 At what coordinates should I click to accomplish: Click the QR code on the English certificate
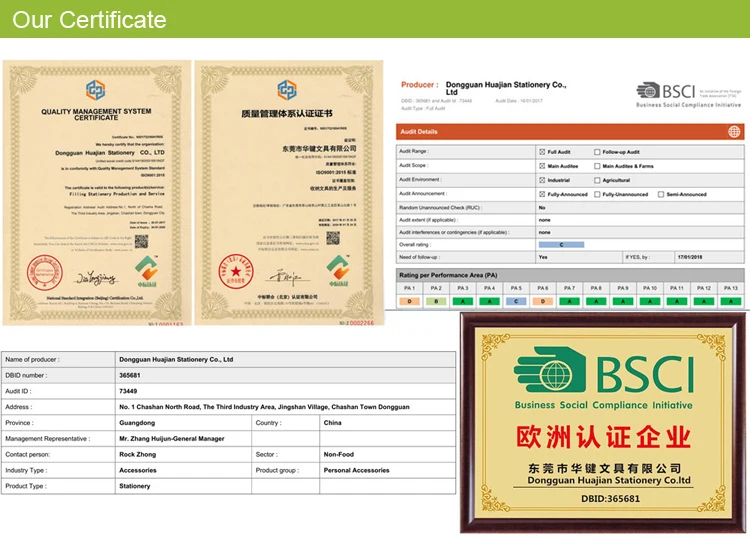141,242
